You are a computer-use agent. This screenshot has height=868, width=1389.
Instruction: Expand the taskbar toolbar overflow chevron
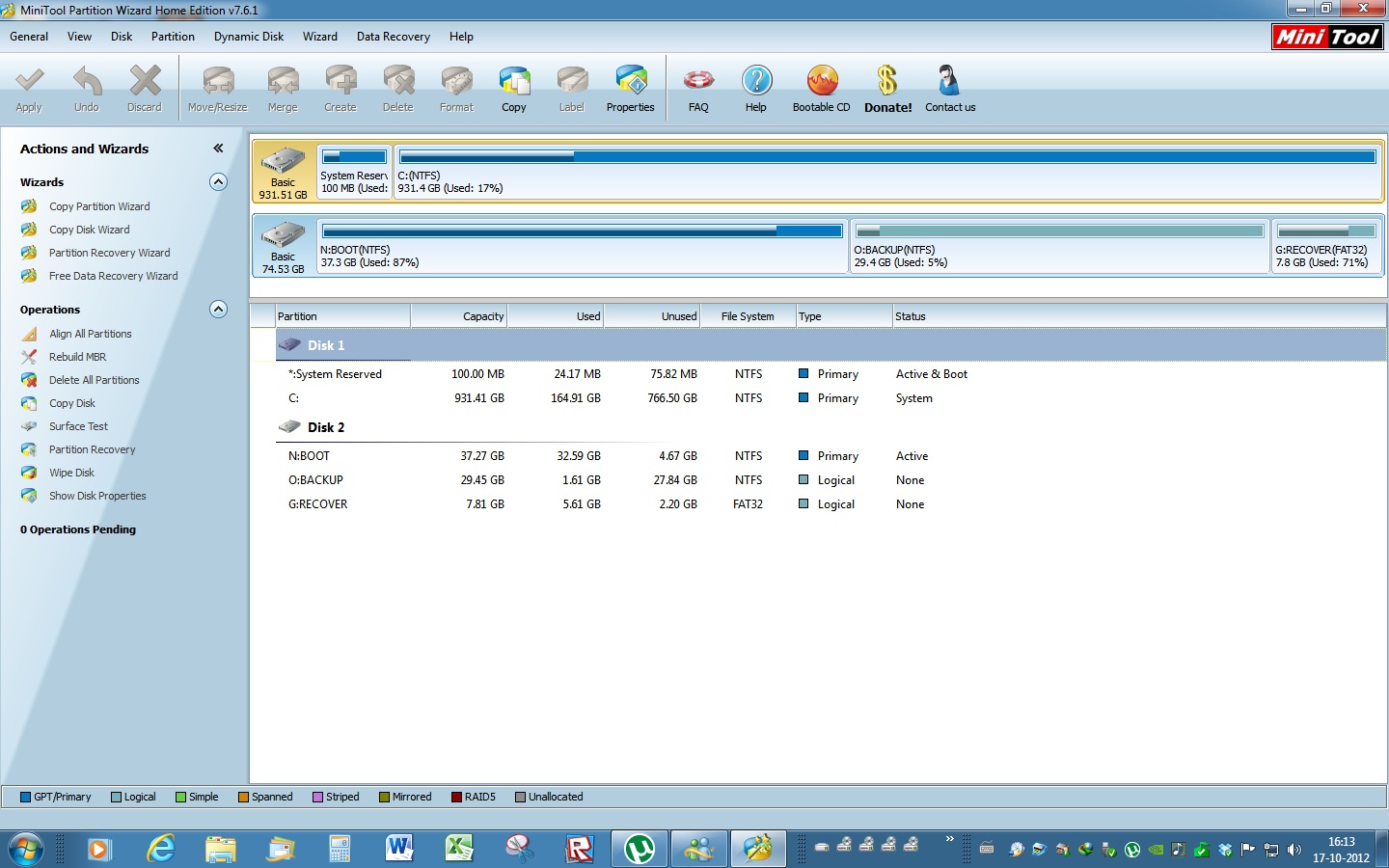coord(949,839)
